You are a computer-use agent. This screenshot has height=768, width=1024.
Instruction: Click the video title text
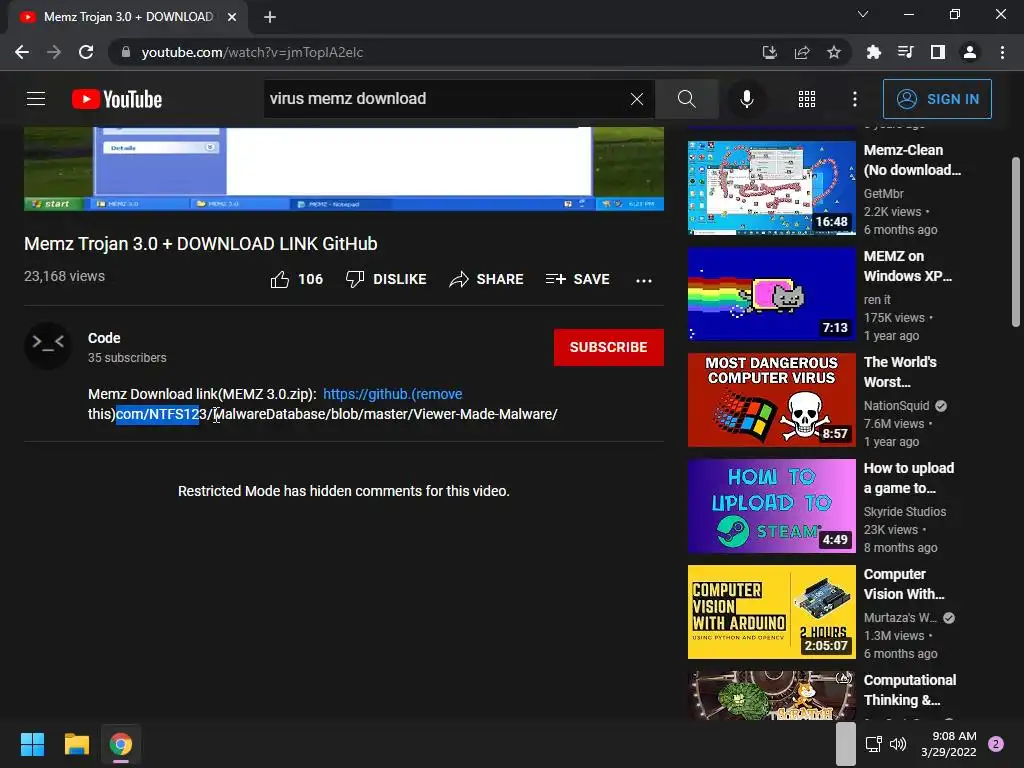pos(200,244)
